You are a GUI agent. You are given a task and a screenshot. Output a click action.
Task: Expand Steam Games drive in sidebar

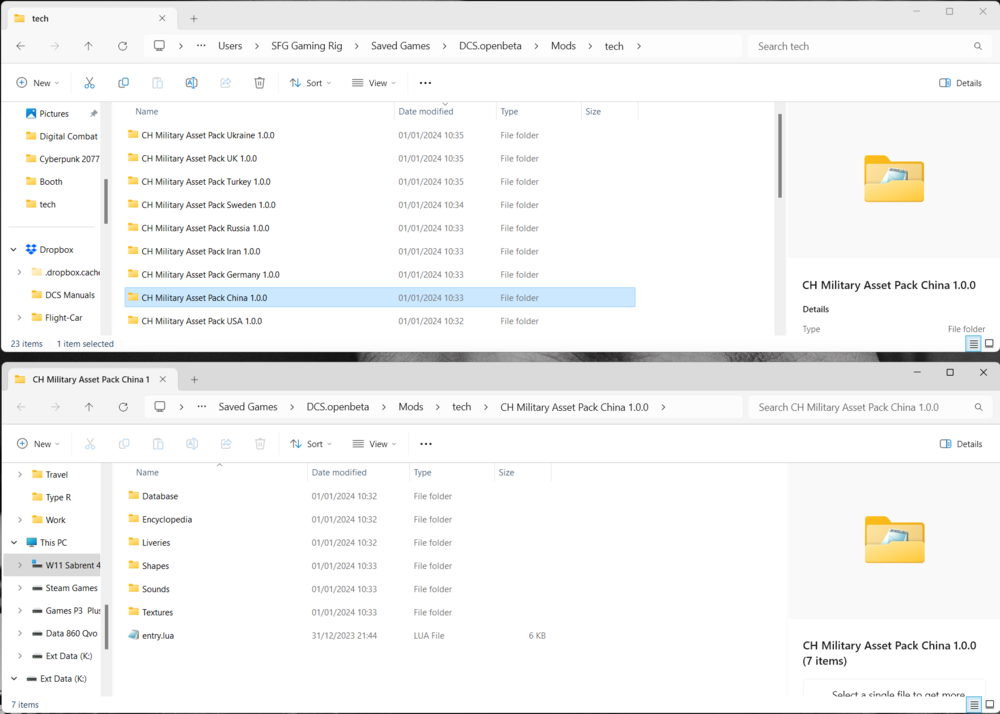(x=20, y=588)
